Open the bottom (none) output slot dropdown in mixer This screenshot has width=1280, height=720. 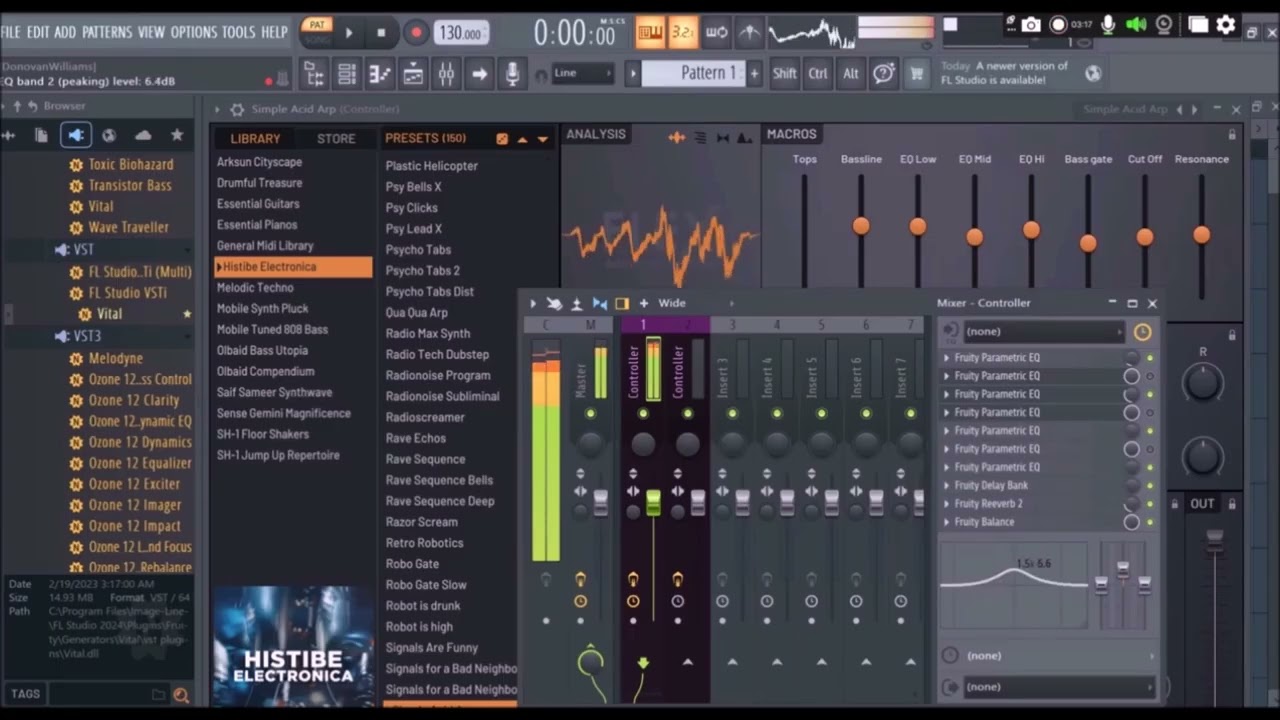coord(1059,687)
